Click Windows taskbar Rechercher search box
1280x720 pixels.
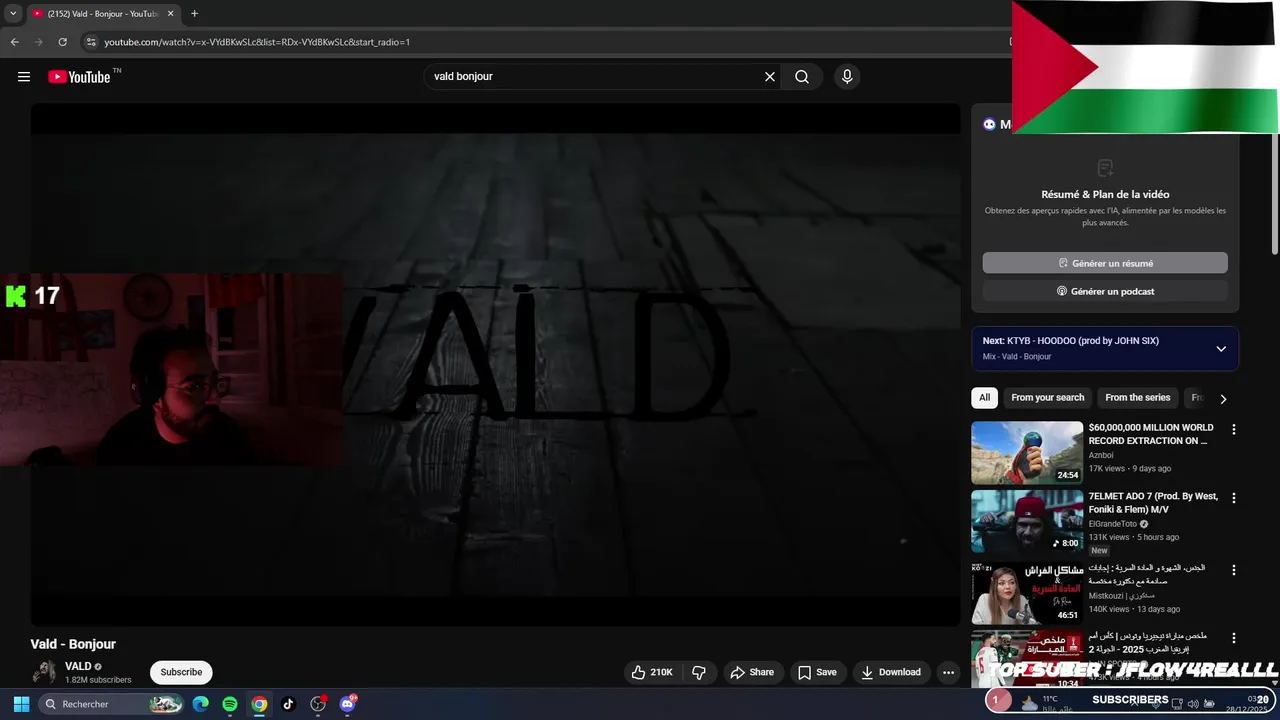click(110, 704)
